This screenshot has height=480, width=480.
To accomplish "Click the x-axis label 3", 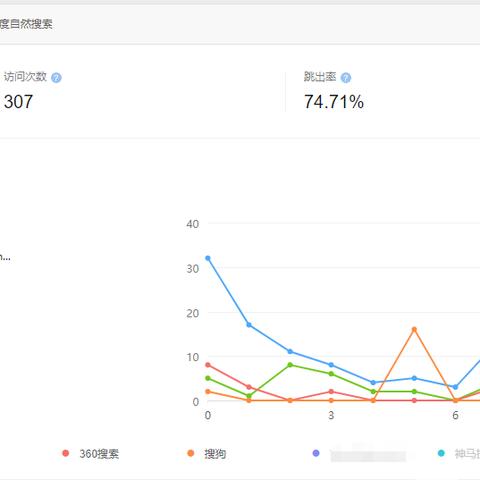I will [x=331, y=415].
